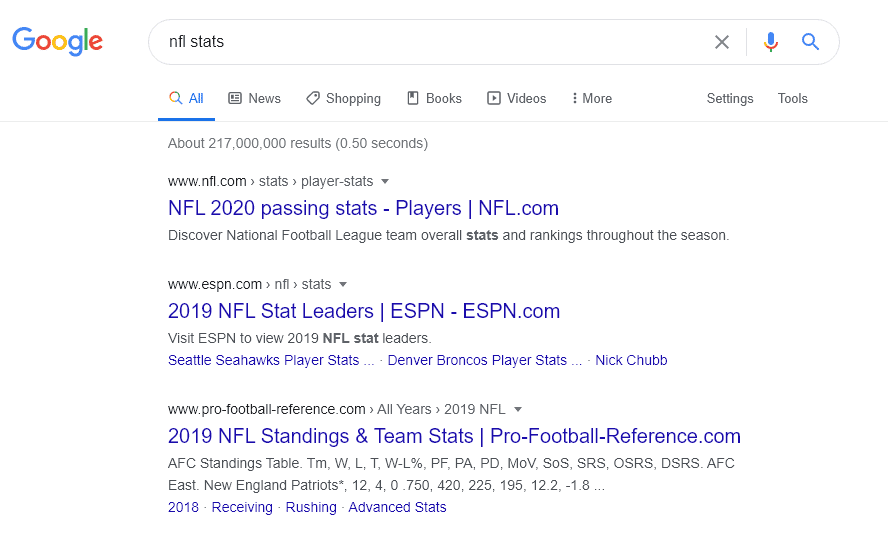This screenshot has width=888, height=540.
Task: Click the Visit ESPN to view snippet text
Action: tap(300, 338)
